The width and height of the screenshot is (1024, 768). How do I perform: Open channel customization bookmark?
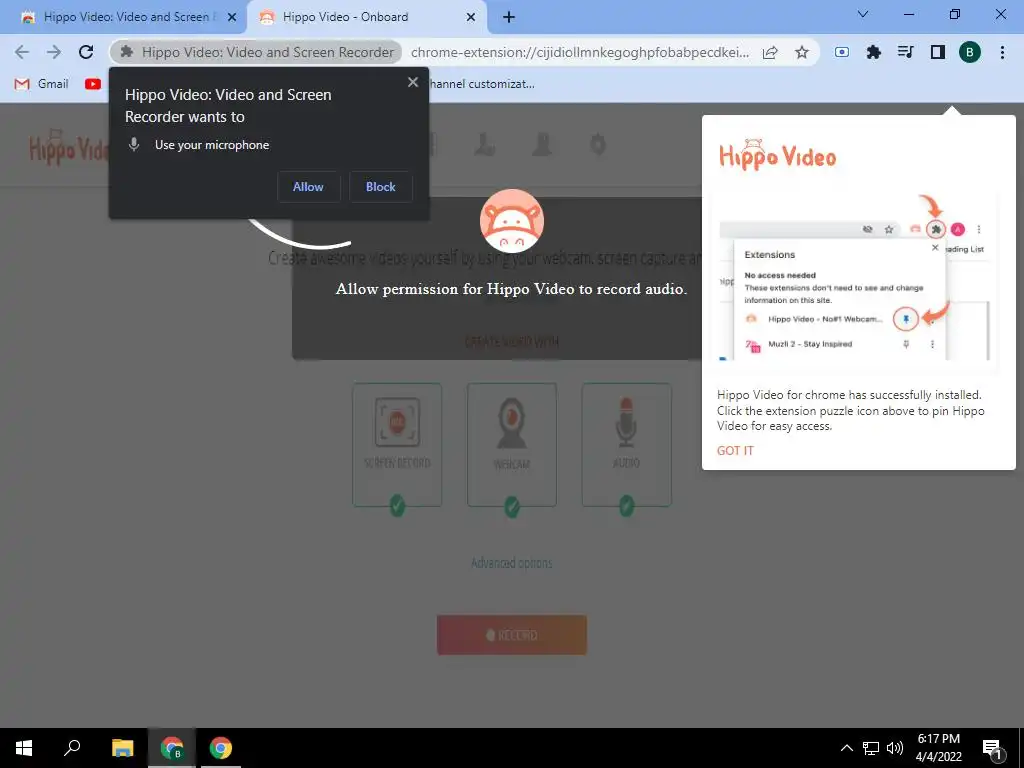482,84
